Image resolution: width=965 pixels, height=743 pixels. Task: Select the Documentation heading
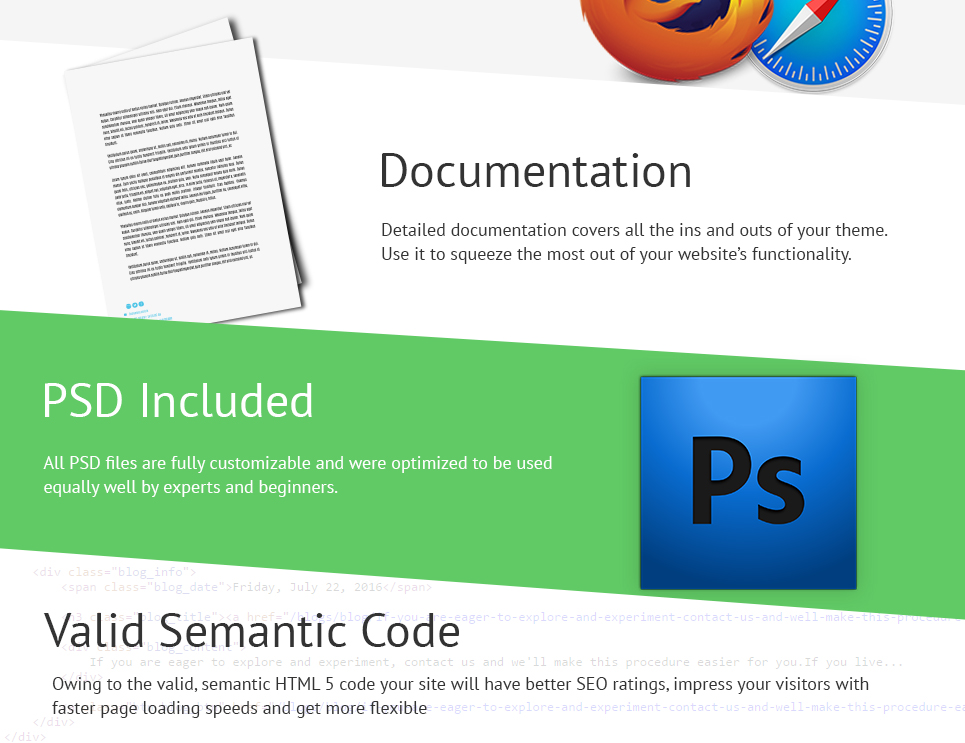click(535, 171)
